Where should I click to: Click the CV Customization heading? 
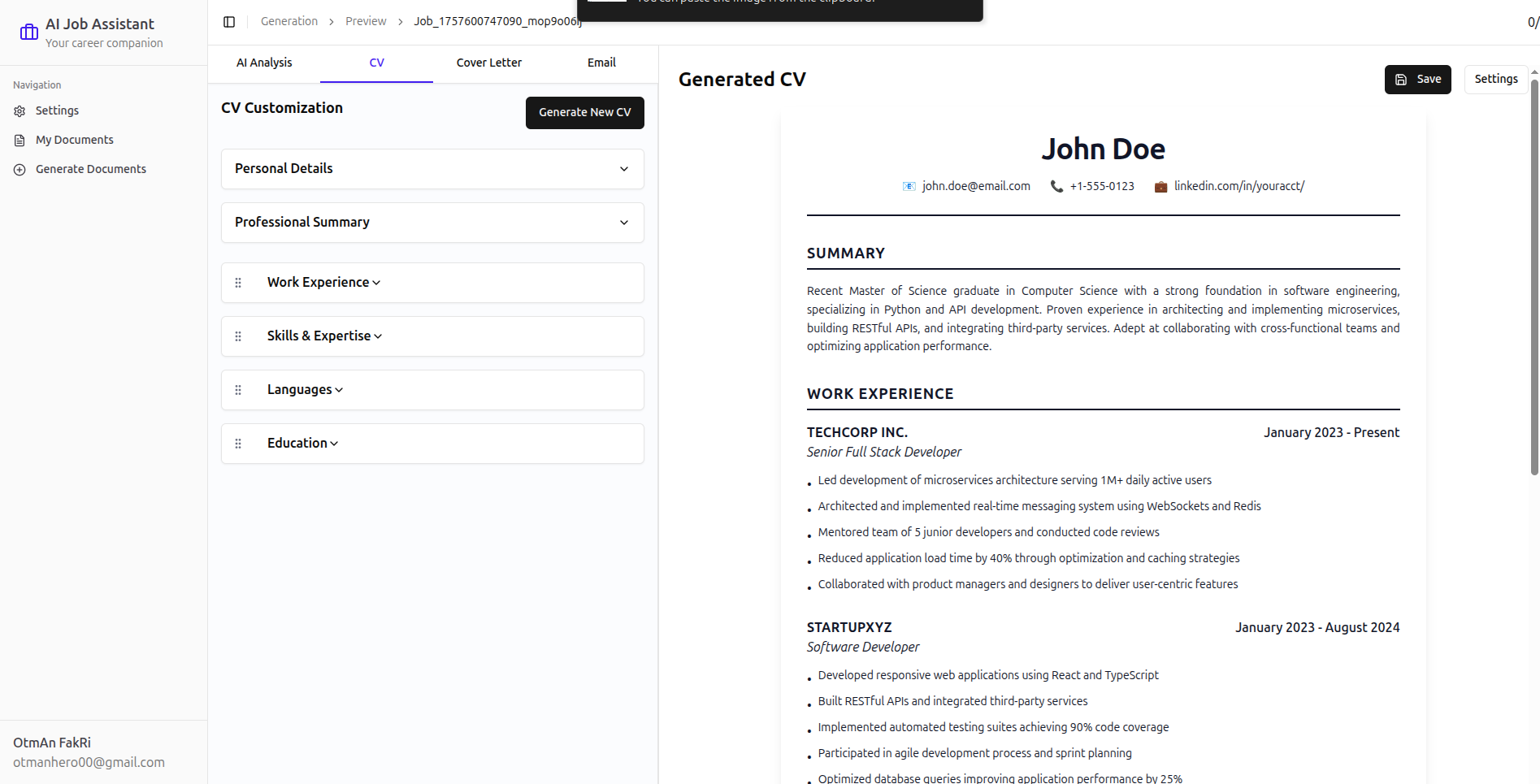(x=282, y=109)
